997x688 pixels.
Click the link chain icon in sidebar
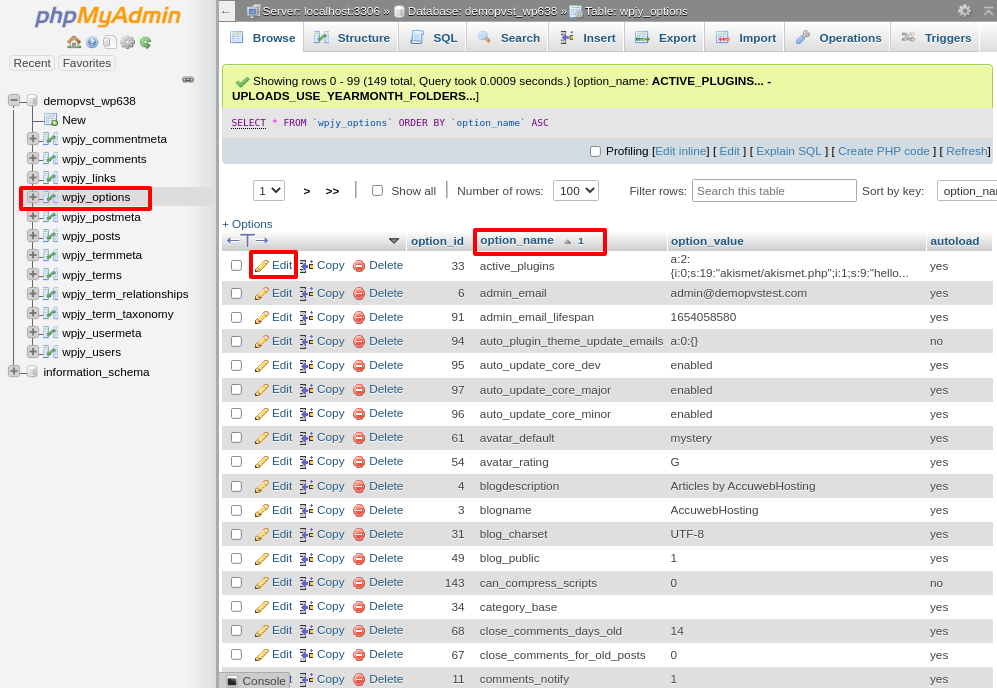pyautogui.click(x=188, y=79)
